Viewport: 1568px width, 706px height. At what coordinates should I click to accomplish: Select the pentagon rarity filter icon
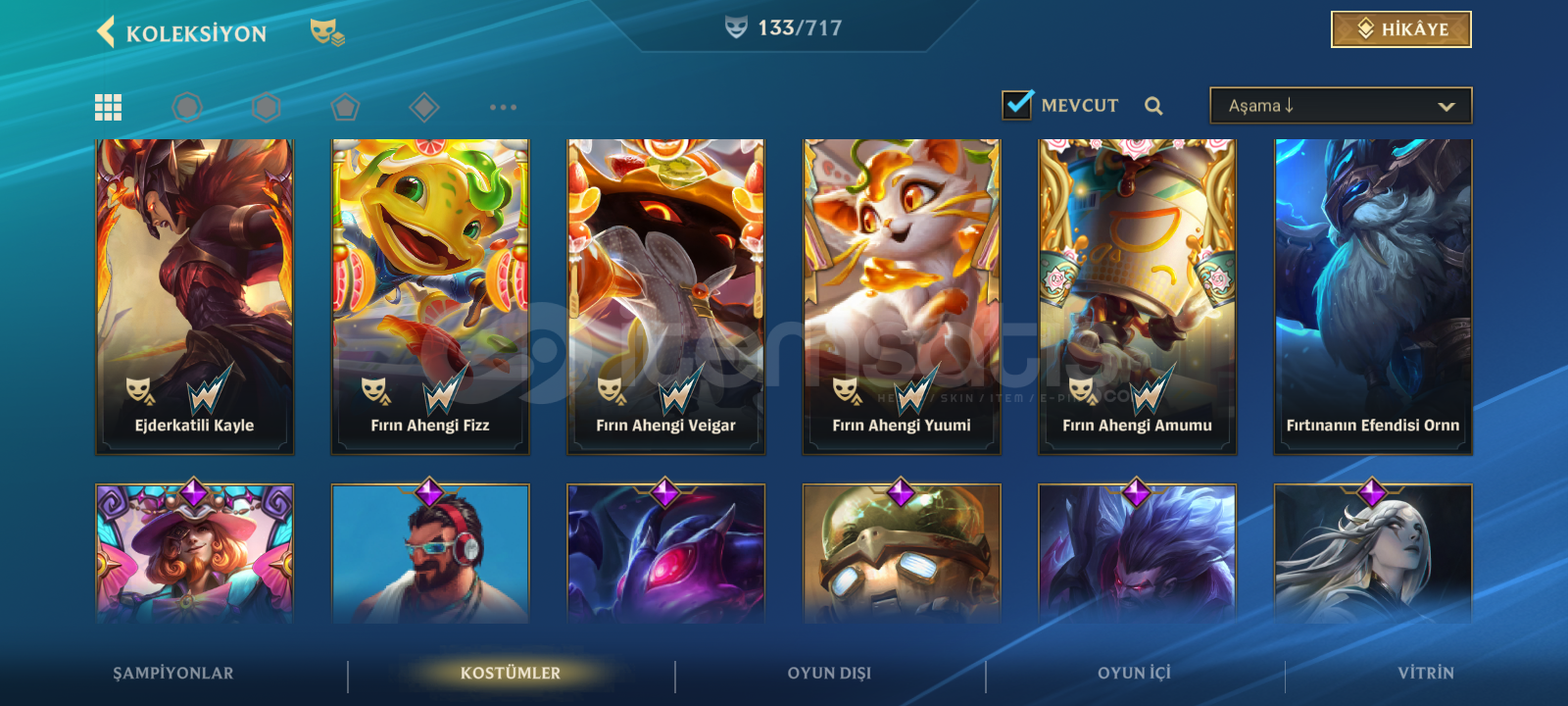coord(345,107)
